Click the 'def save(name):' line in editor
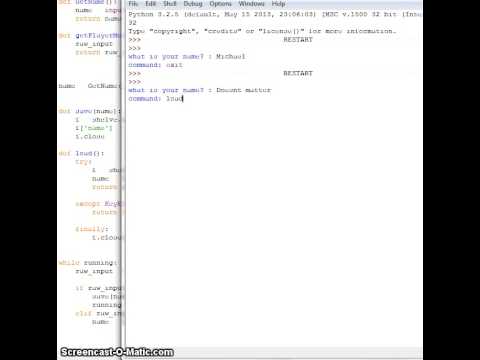Screen dimensions: 480x360 click(89, 111)
